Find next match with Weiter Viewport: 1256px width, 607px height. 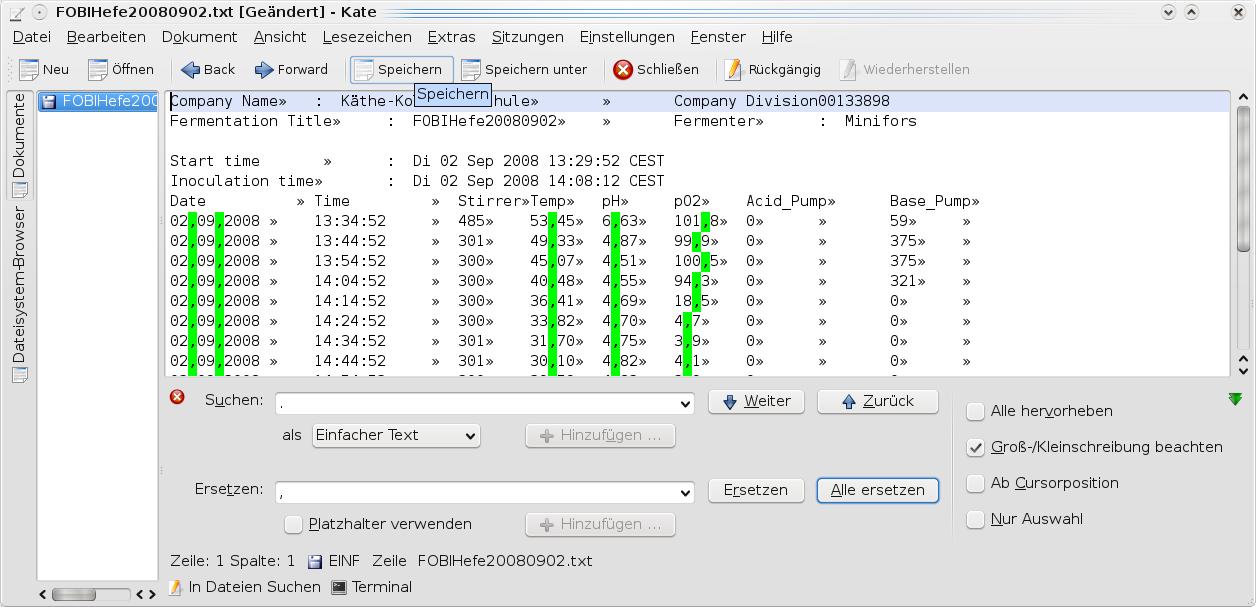757,401
